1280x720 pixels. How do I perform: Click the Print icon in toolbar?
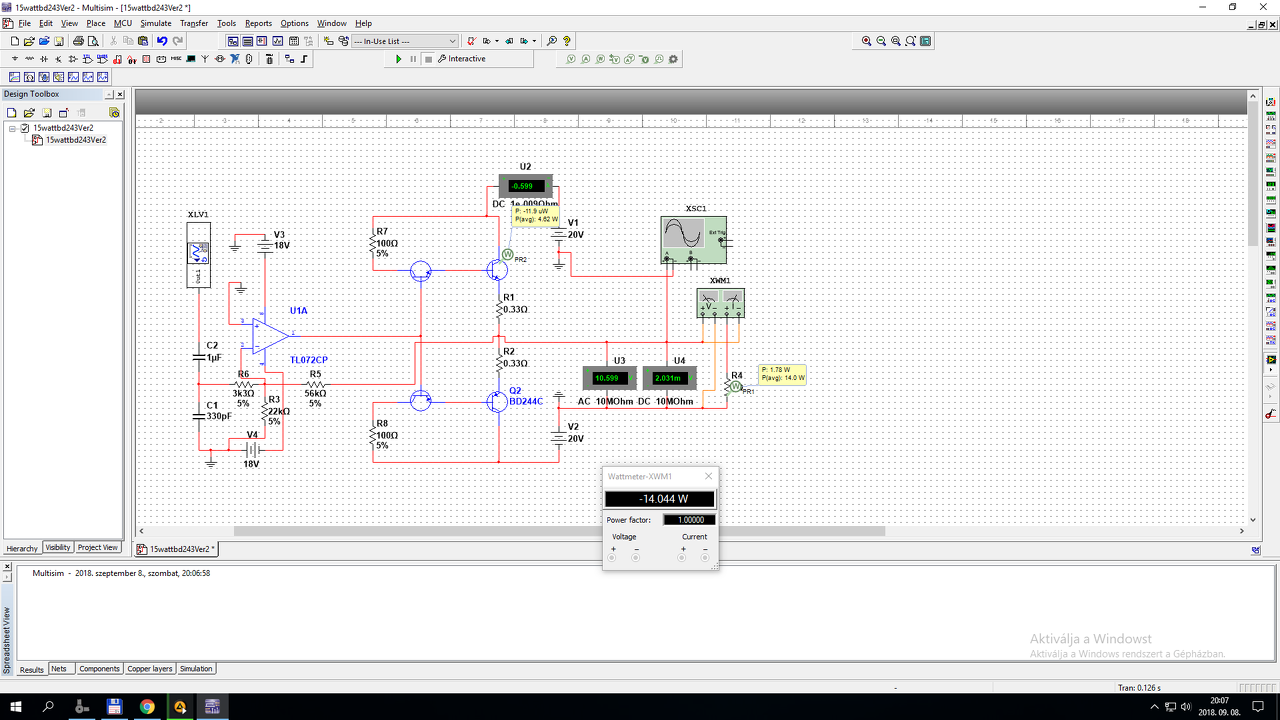[78, 41]
